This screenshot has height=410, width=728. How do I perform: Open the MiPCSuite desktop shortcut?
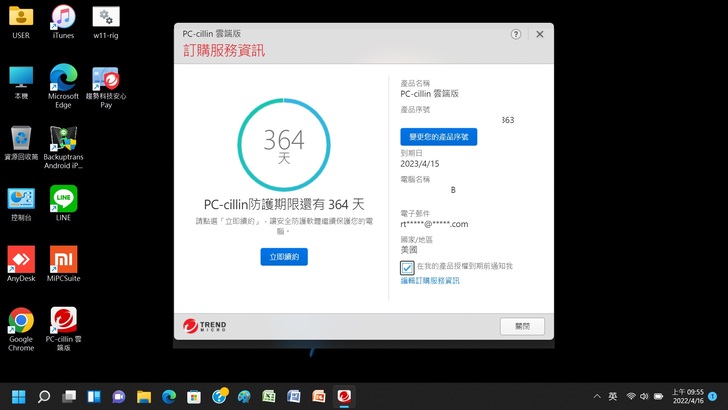pyautogui.click(x=63, y=264)
